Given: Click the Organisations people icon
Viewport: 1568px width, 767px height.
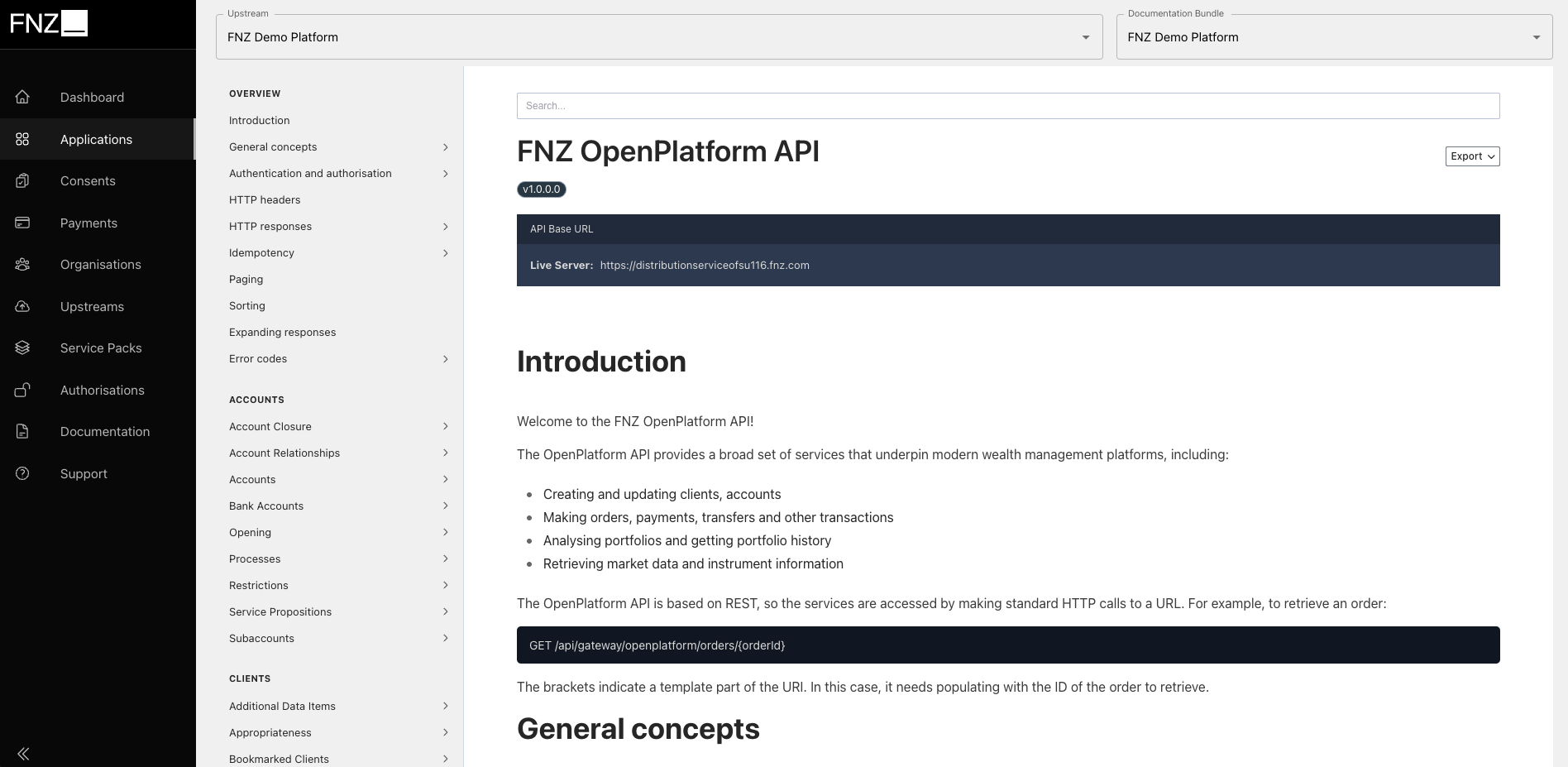Looking at the screenshot, I should click(22, 264).
